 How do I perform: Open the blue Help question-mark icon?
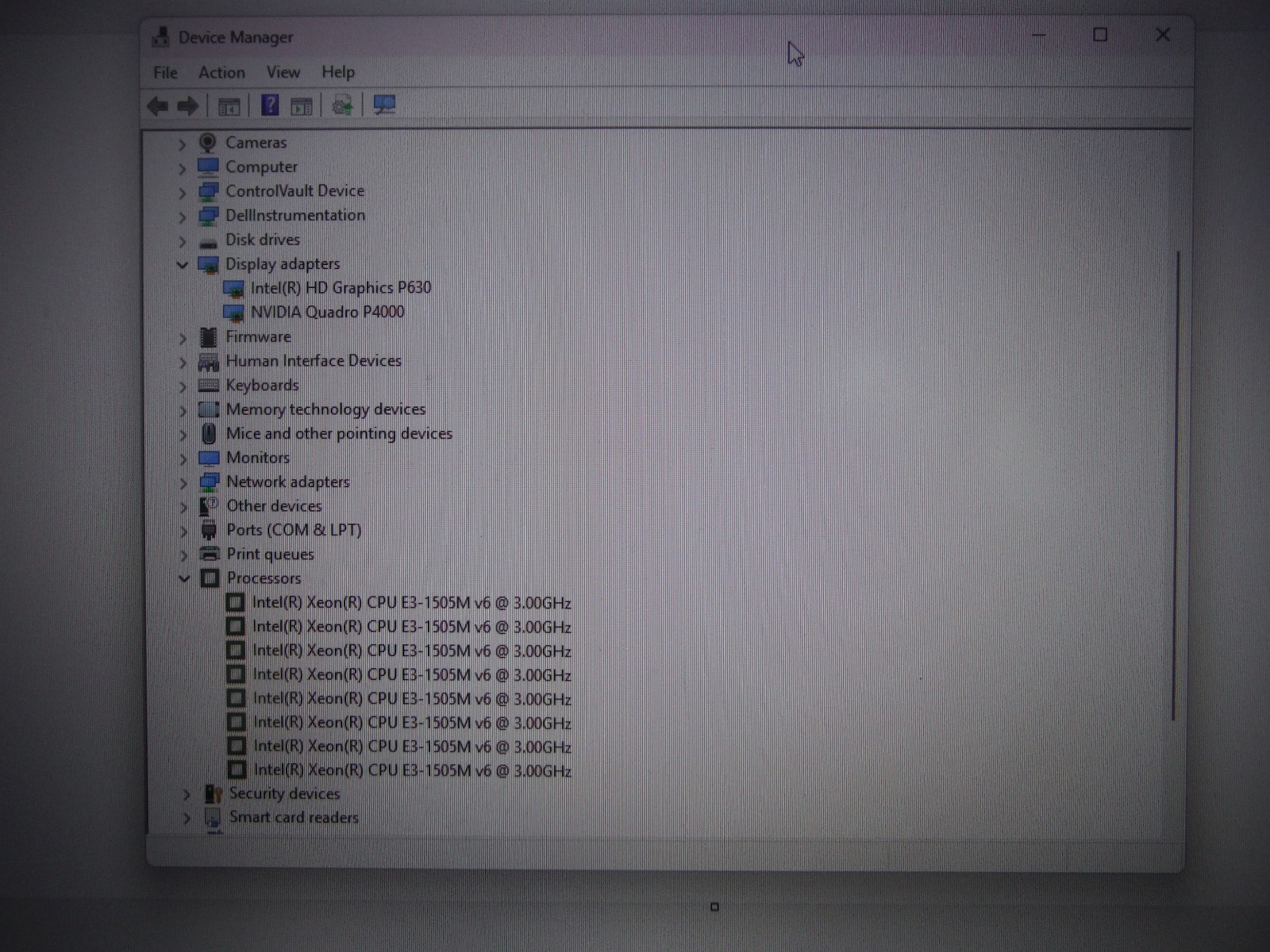tap(270, 105)
